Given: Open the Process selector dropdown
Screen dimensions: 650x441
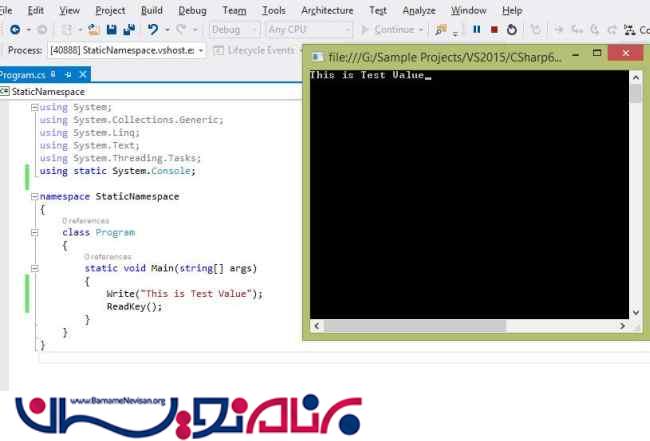Looking at the screenshot, I should pyautogui.click(x=201, y=50).
